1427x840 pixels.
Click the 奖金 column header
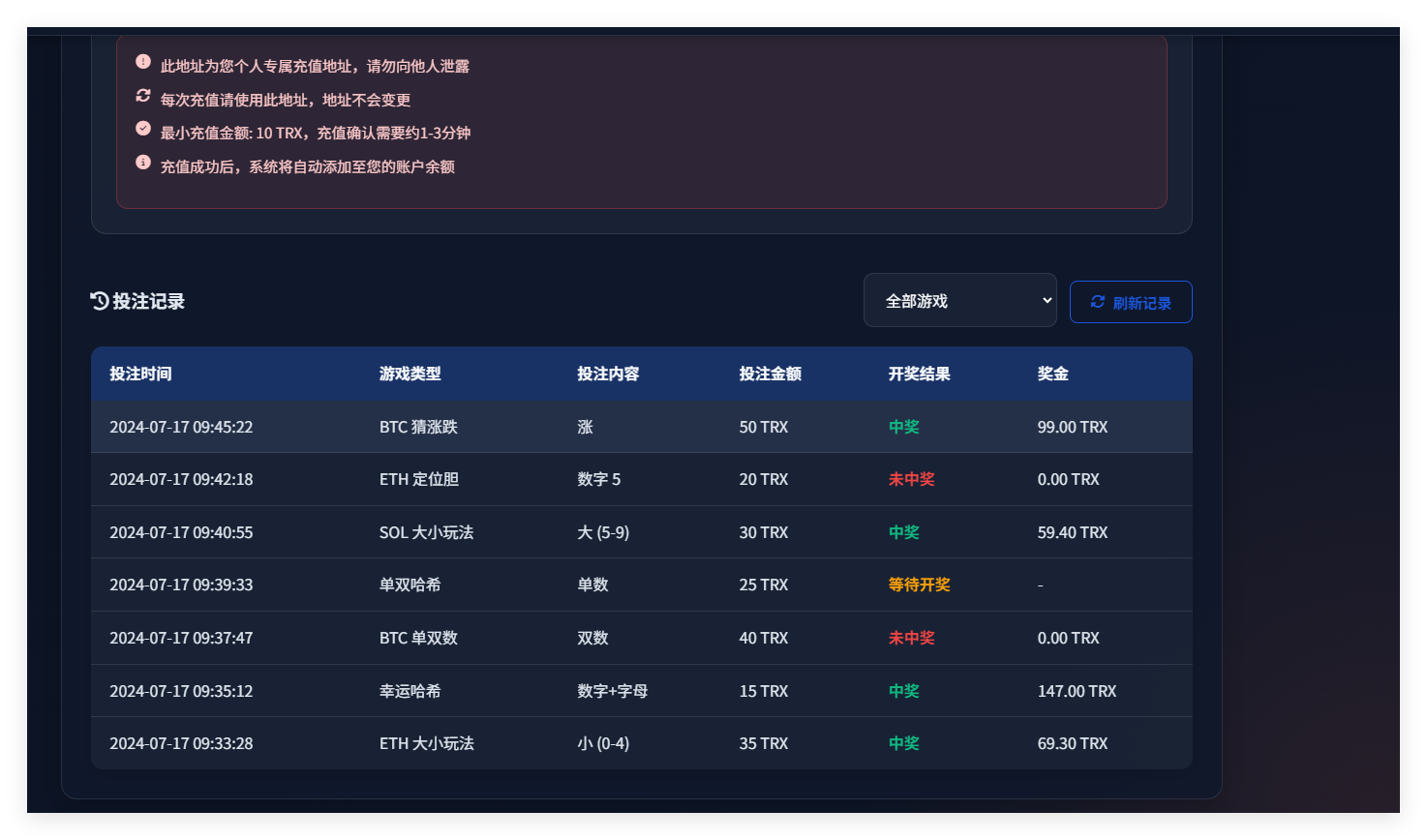click(1052, 374)
